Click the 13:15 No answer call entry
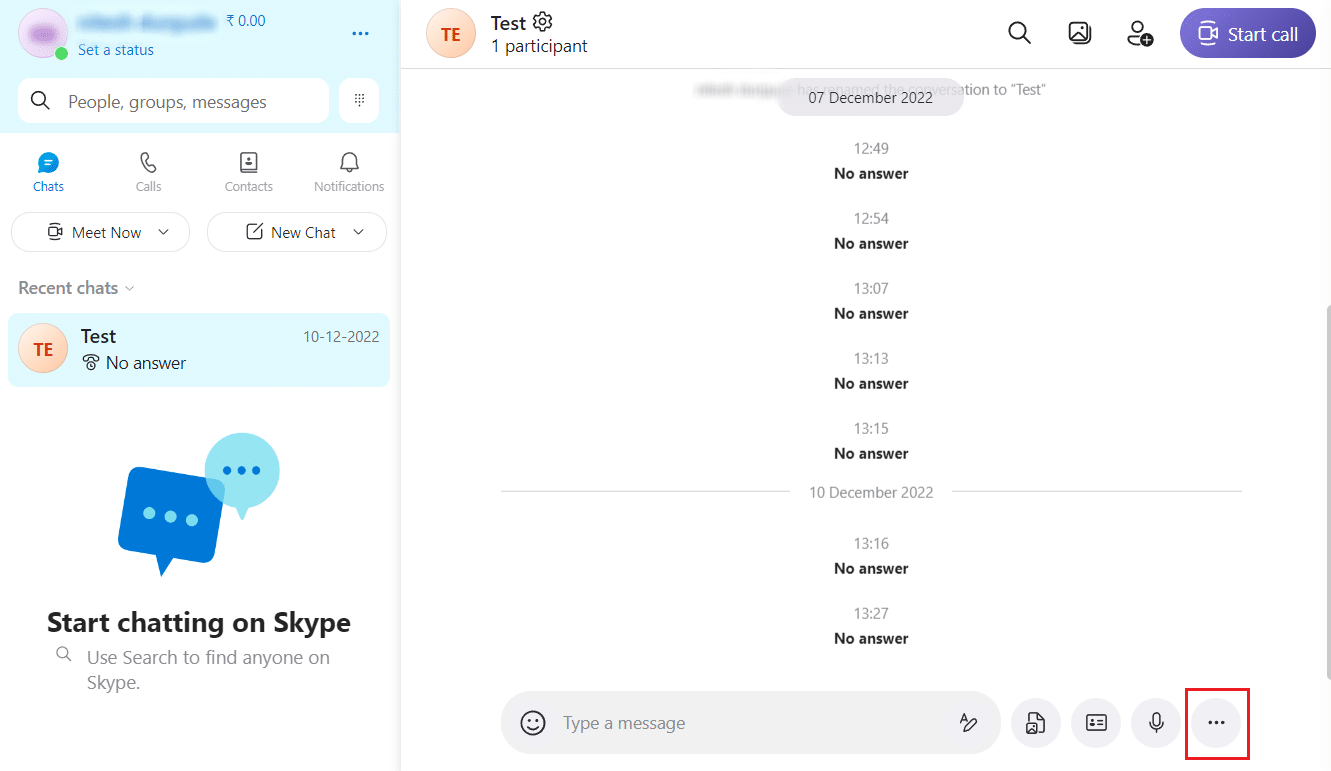Viewport: 1331px width, 771px height. [871, 441]
